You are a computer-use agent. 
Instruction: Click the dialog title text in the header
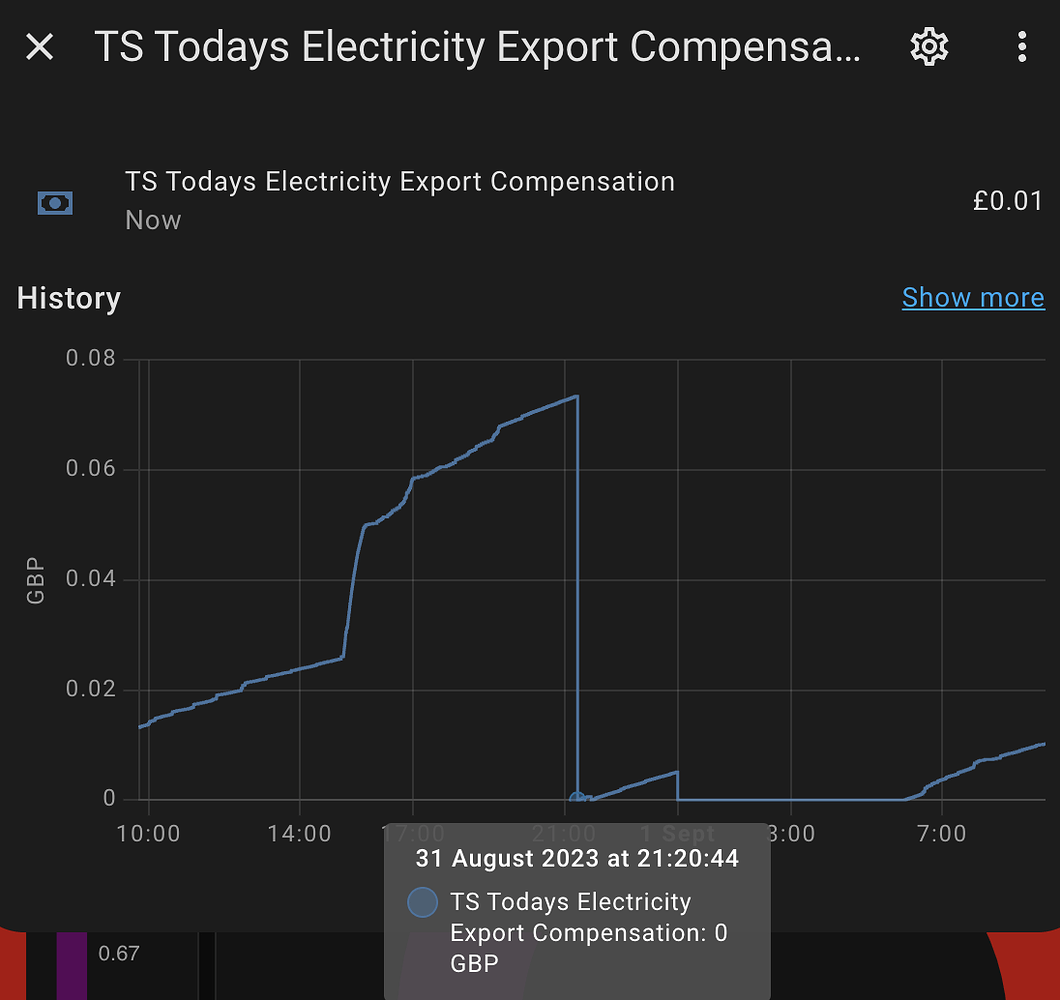(x=477, y=47)
